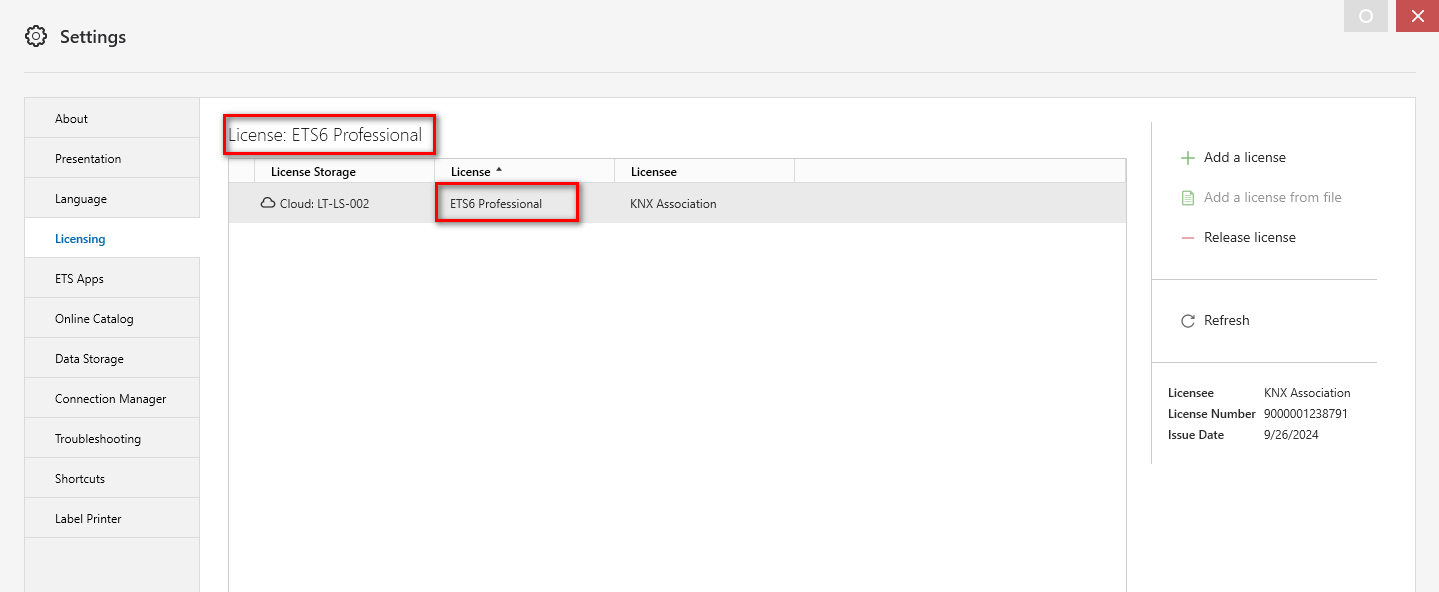Open the Shortcuts tab

click(x=112, y=478)
